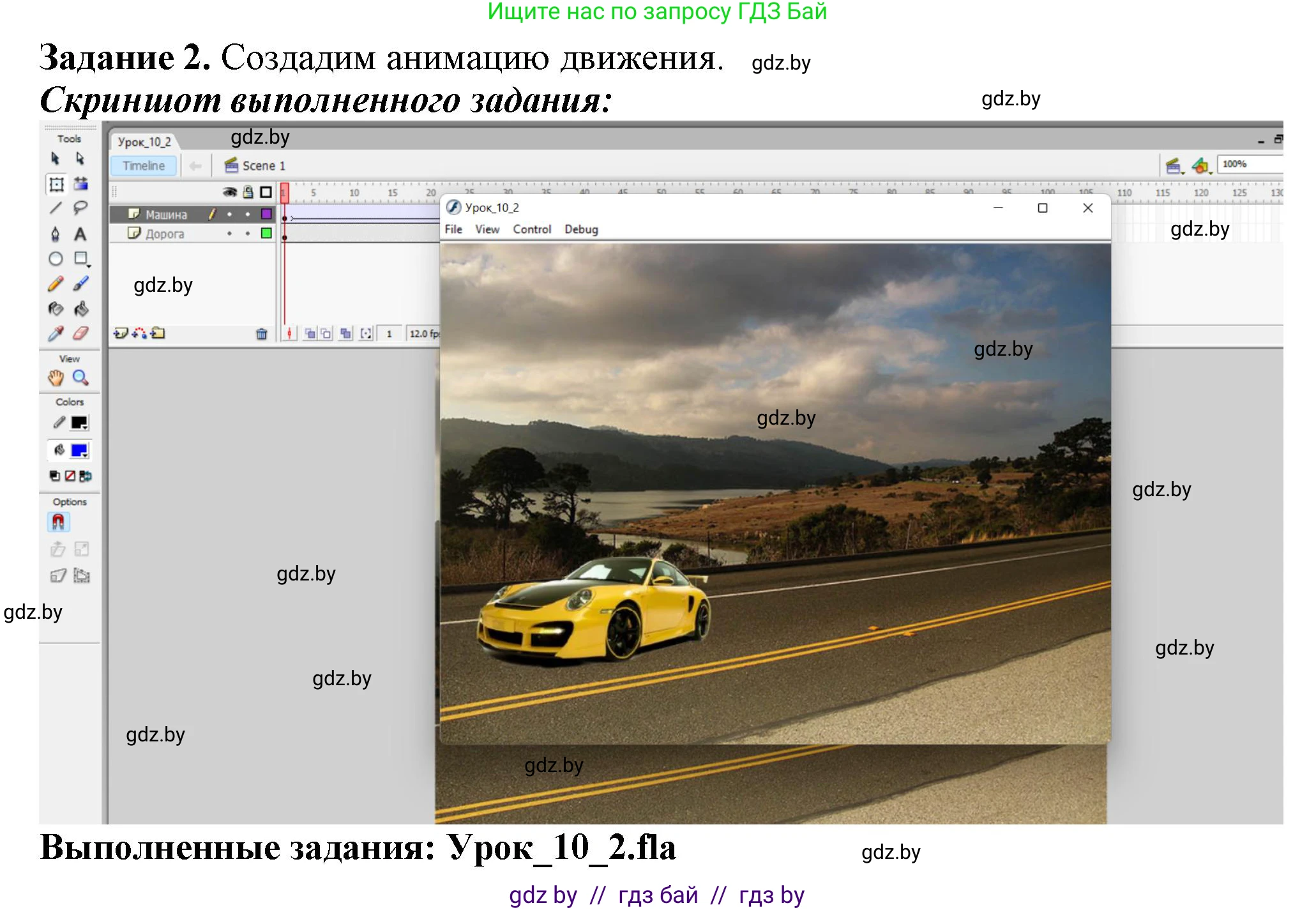Open the Edit Scene dropdown
This screenshot has height=910, width=1316.
1174,166
